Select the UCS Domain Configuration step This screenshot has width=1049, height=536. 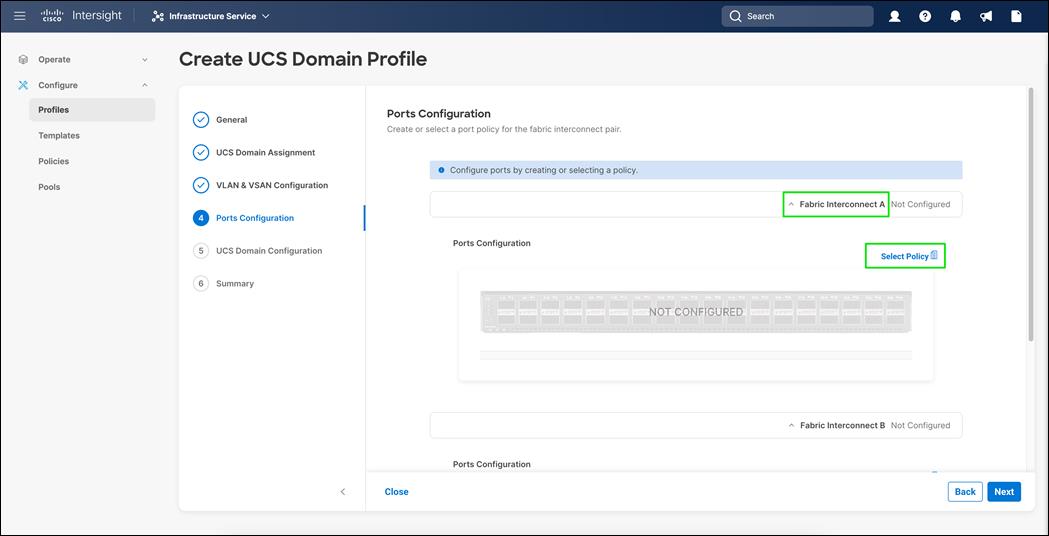coord(269,251)
